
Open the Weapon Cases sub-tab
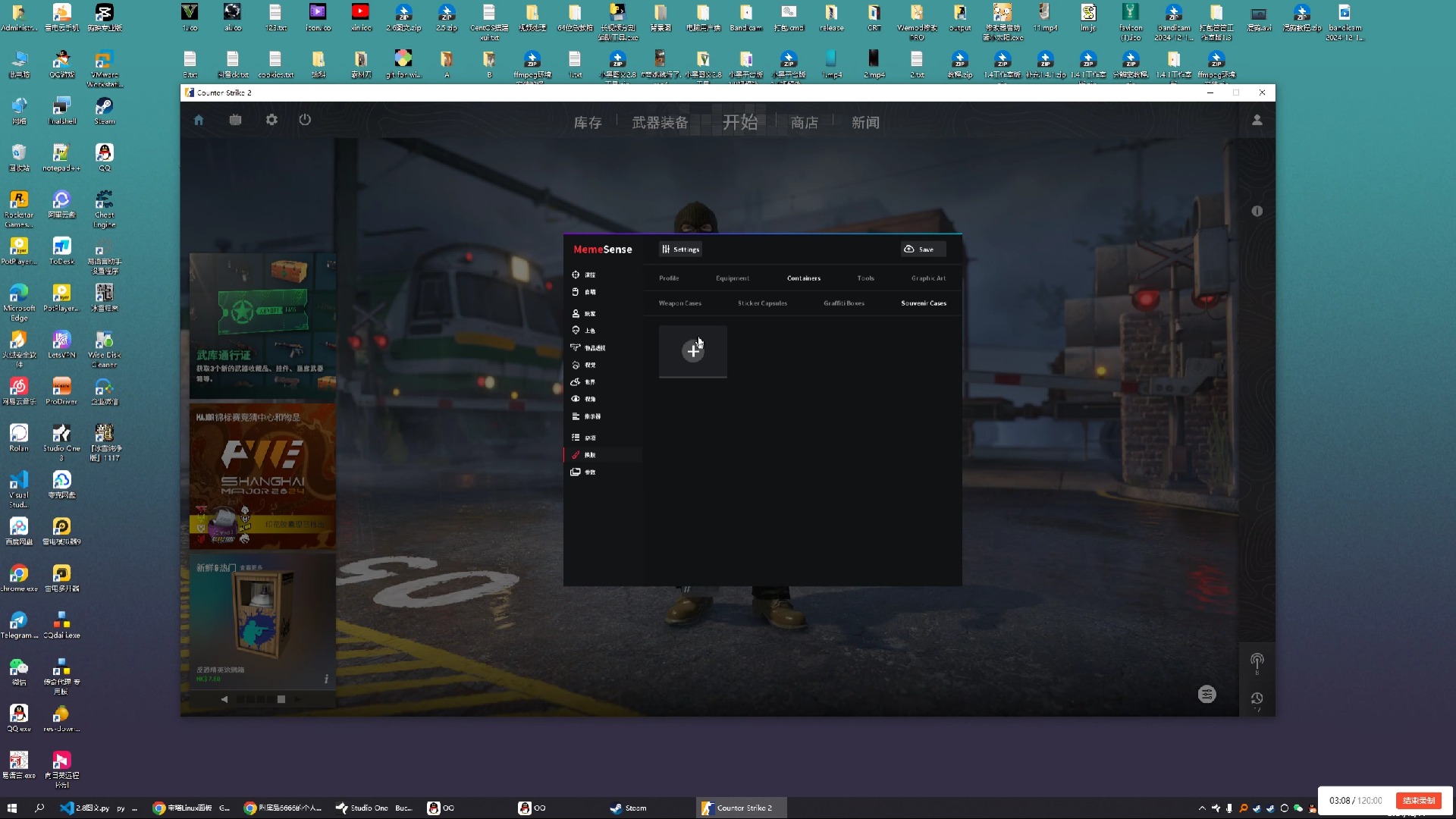coord(679,303)
